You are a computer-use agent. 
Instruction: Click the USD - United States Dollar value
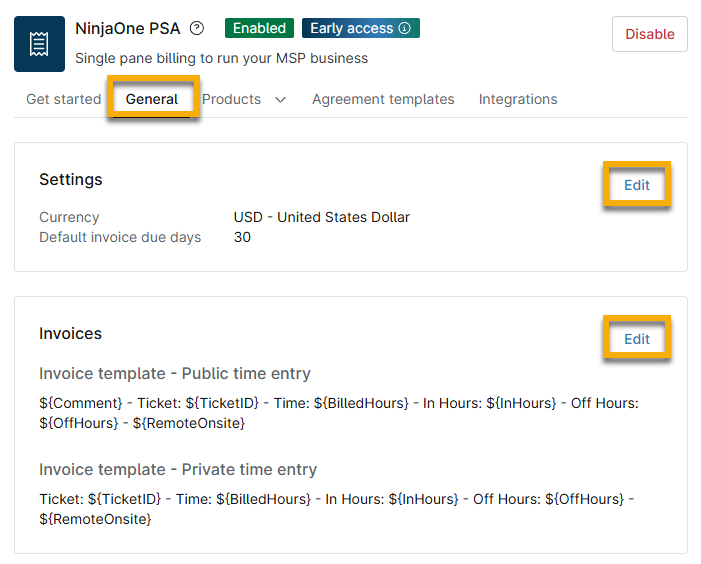tap(321, 217)
